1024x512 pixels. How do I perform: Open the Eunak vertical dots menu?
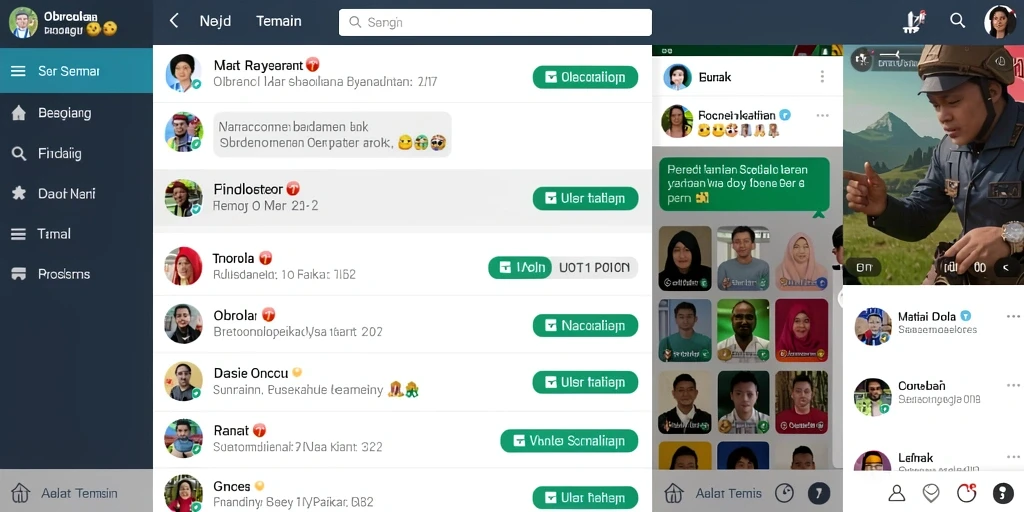coord(822,77)
